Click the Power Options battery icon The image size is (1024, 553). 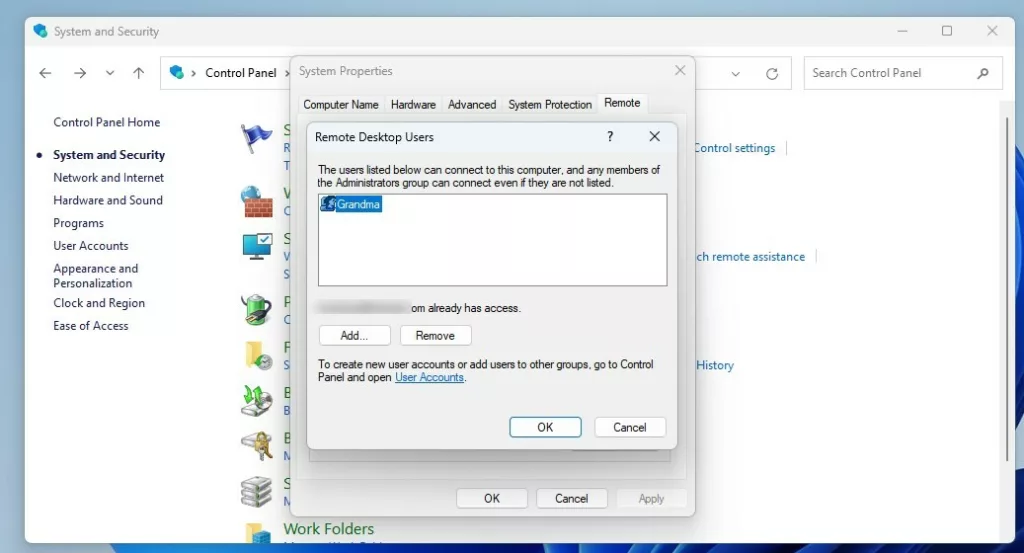coord(257,309)
